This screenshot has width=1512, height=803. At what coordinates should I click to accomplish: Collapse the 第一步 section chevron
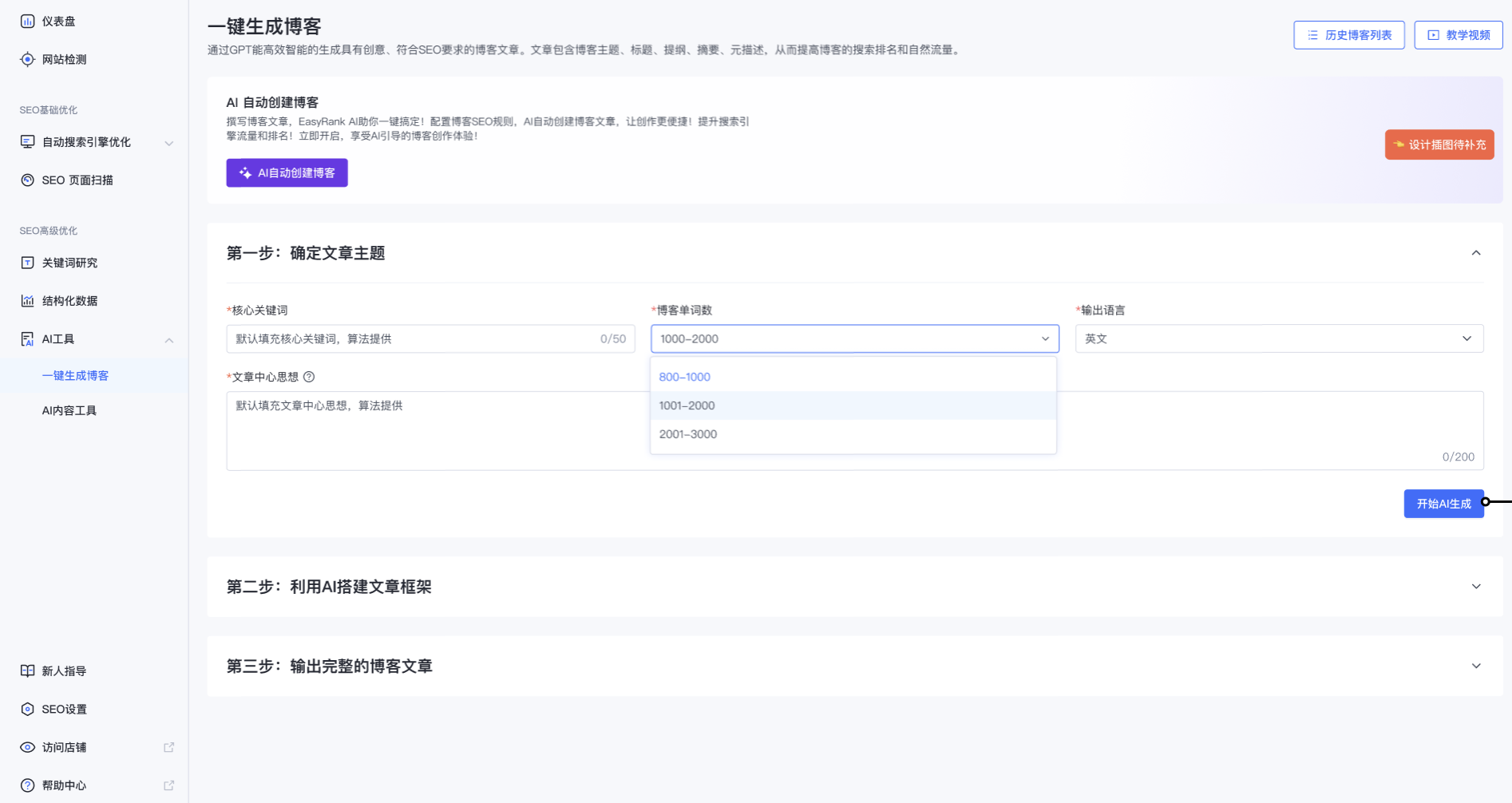tap(1476, 253)
